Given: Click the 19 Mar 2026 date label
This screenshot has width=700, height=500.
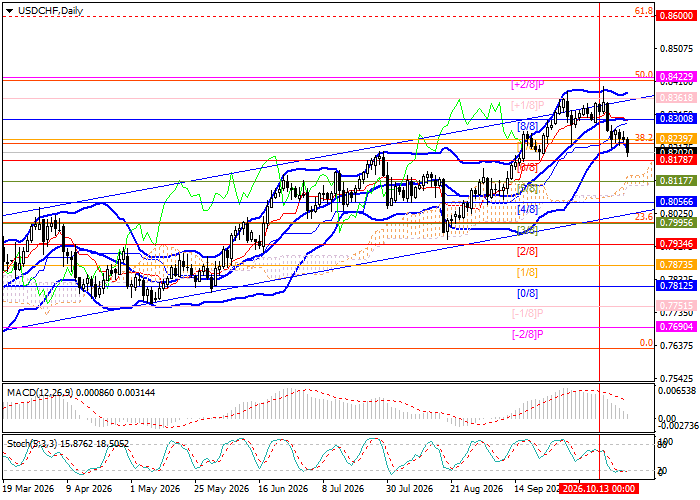Looking at the screenshot, I should [x=28, y=489].
